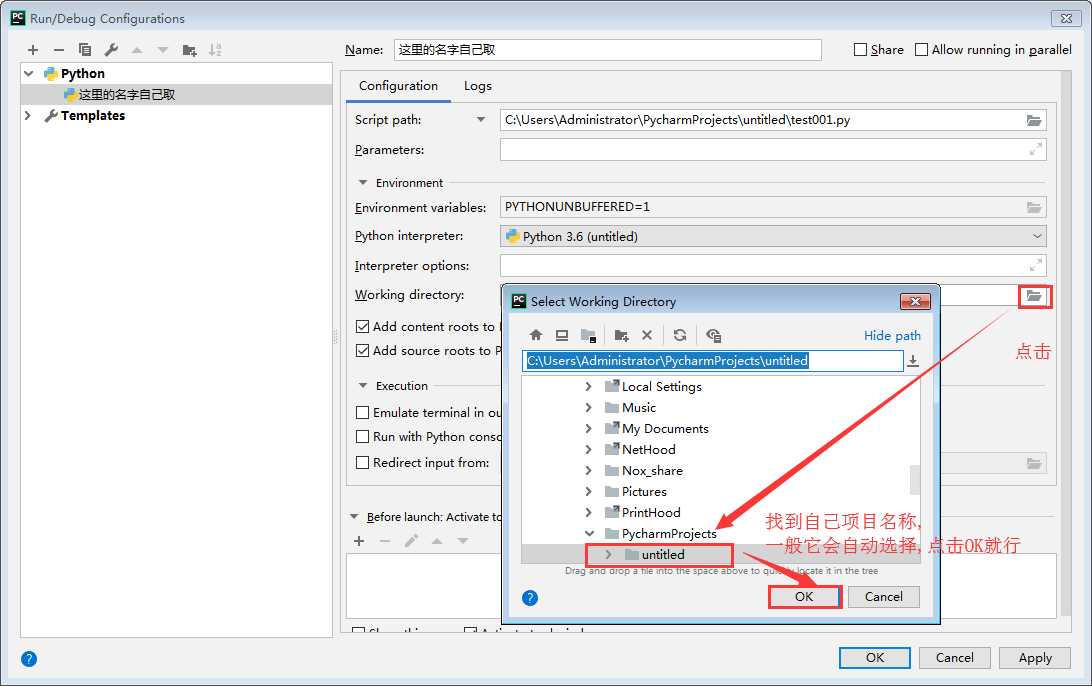This screenshot has width=1092, height=686.
Task: Delete icon in Select Working Directory toolbar
Action: (647, 335)
